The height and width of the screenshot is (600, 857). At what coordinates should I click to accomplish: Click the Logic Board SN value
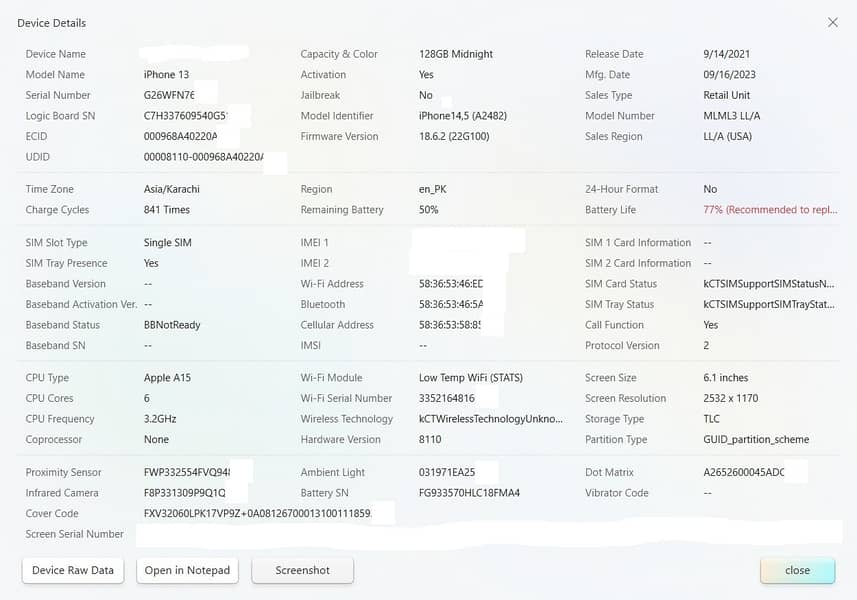(x=186, y=116)
